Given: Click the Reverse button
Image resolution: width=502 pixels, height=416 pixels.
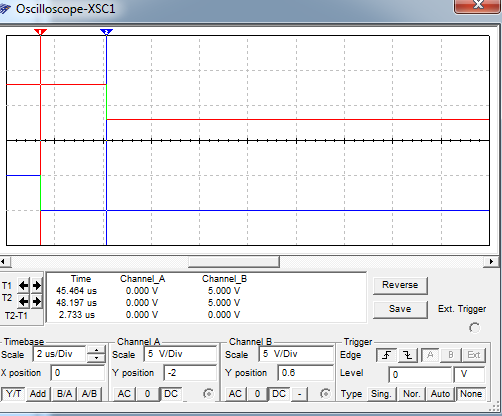Looking at the screenshot, I should point(400,285).
